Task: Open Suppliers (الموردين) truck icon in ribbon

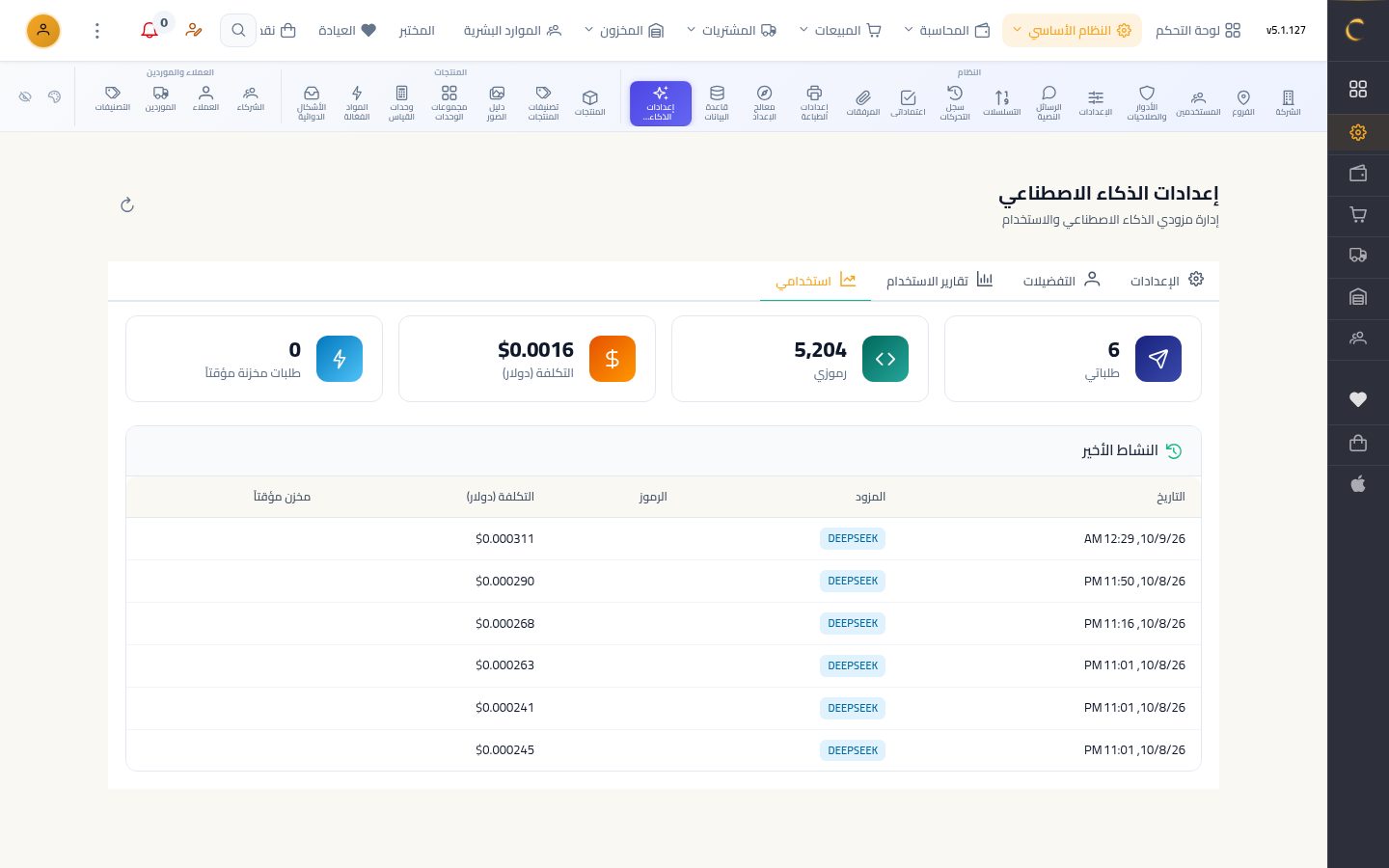Action: pyautogui.click(x=161, y=99)
